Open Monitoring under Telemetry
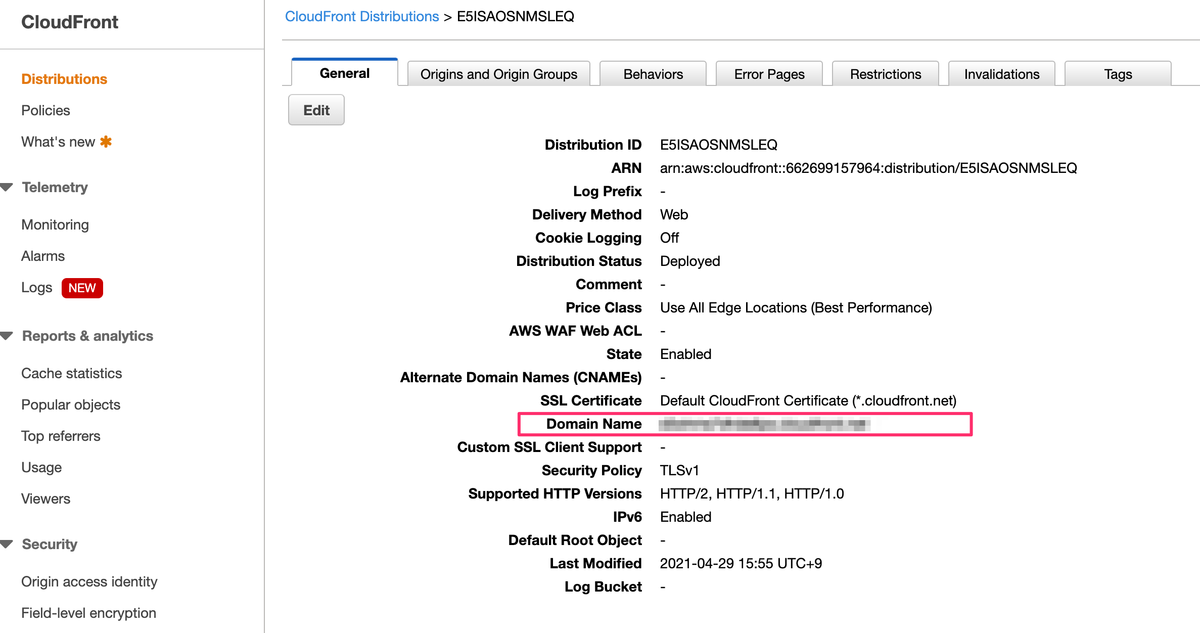Image resolution: width=1200 pixels, height=633 pixels. coord(55,225)
